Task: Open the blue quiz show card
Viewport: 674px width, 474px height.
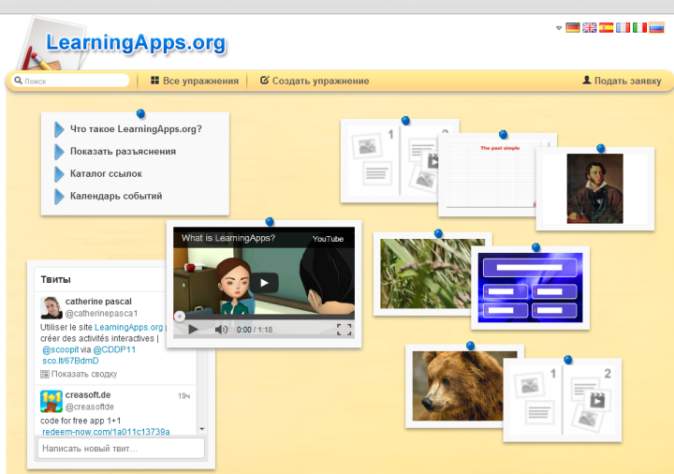Action: tap(530, 287)
